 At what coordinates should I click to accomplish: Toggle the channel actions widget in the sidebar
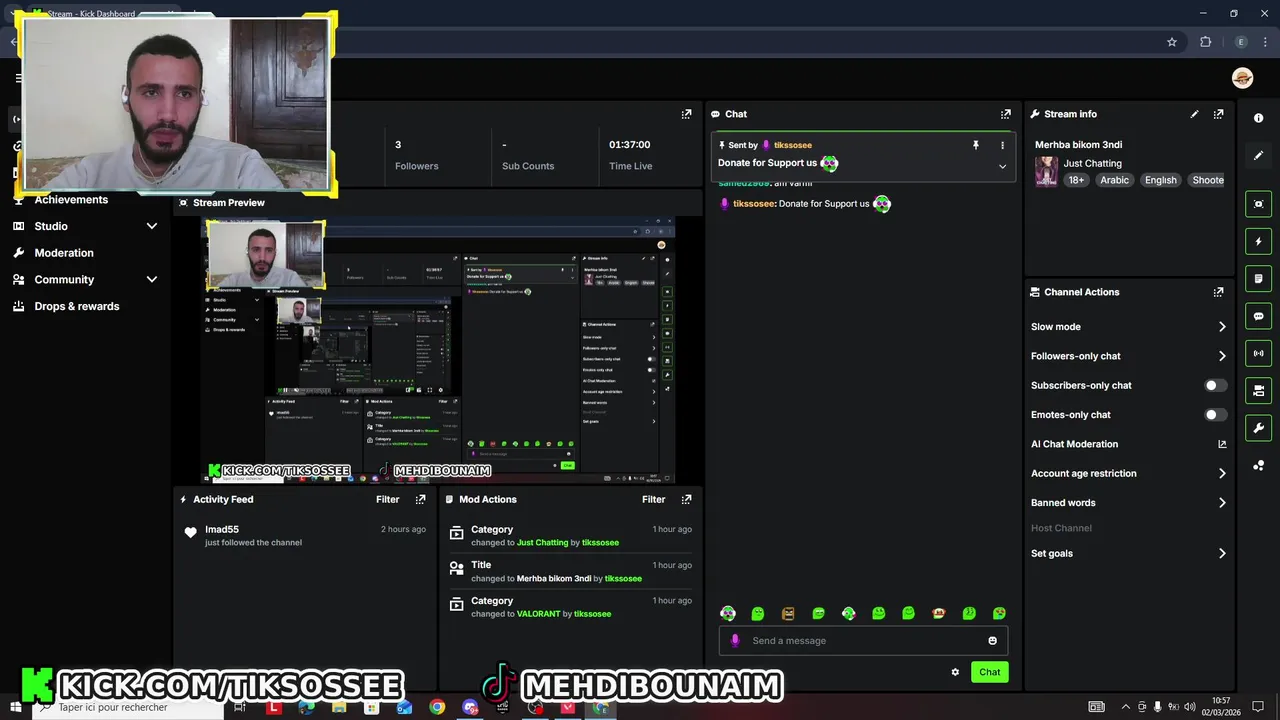[1258, 390]
